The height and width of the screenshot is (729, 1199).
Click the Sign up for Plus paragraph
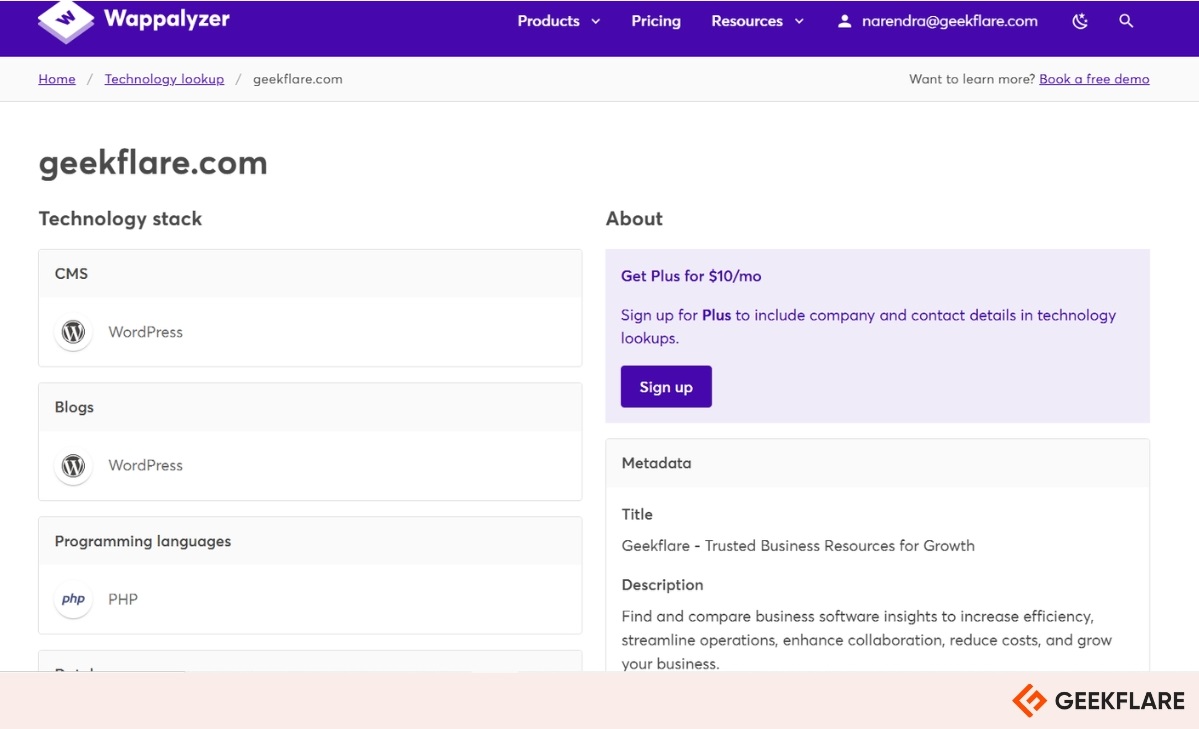pos(868,327)
